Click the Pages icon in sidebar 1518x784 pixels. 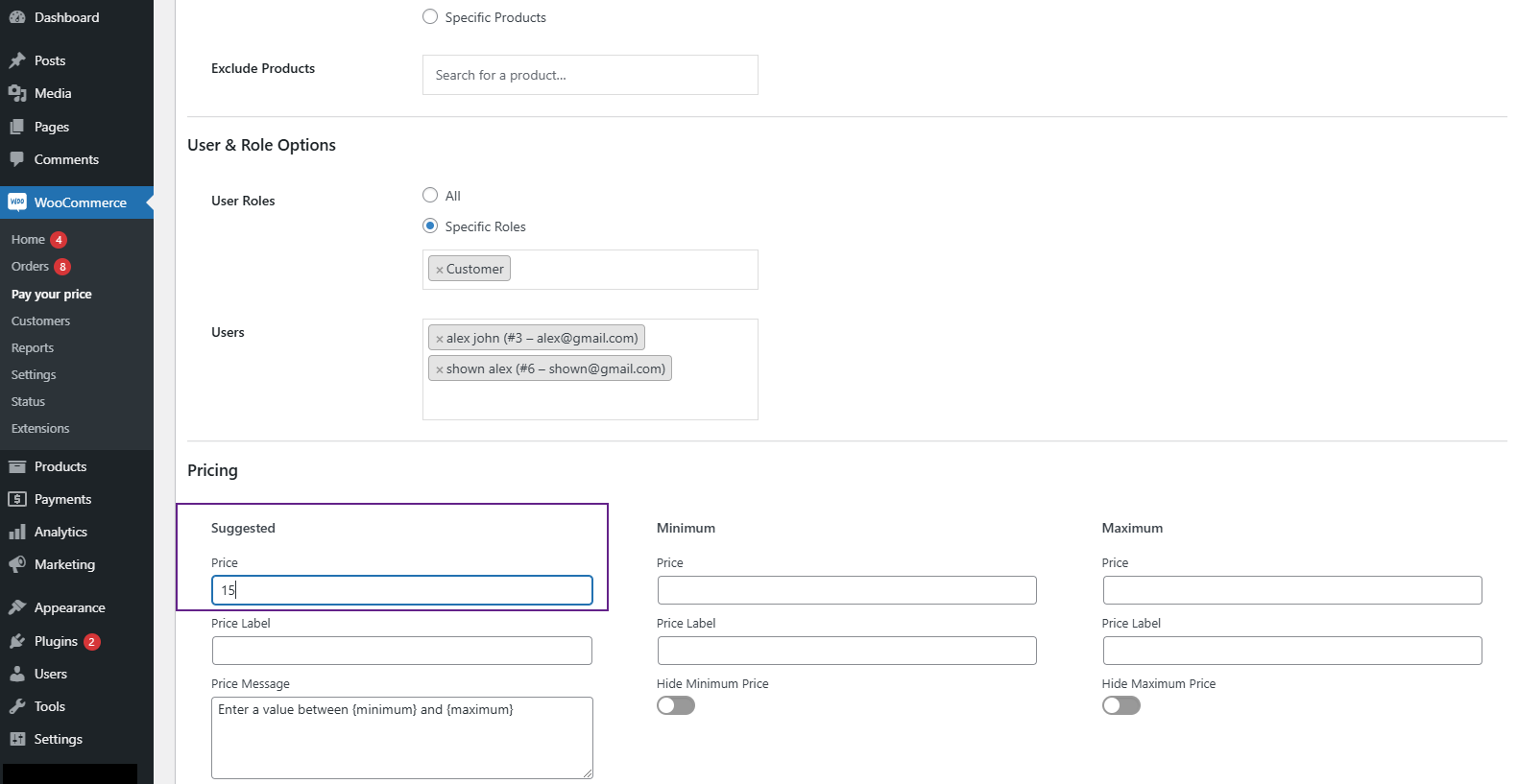[x=17, y=127]
